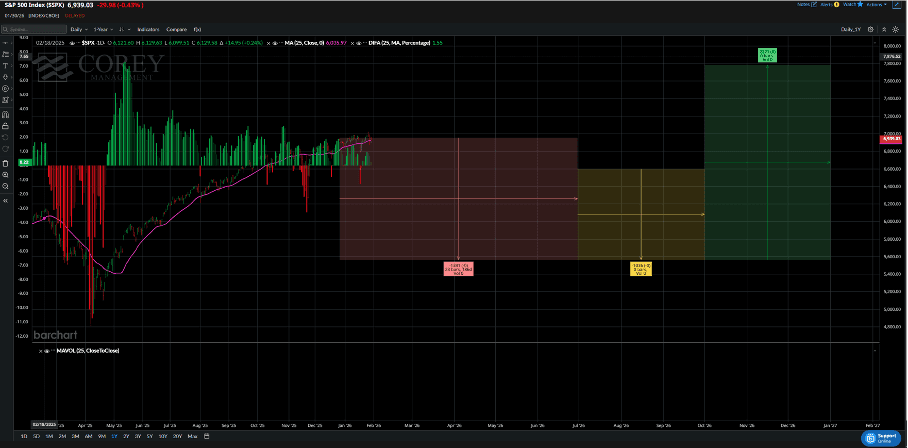Click the zoom out magnifier icon
This screenshot has width=908, height=448.
(x=5, y=186)
